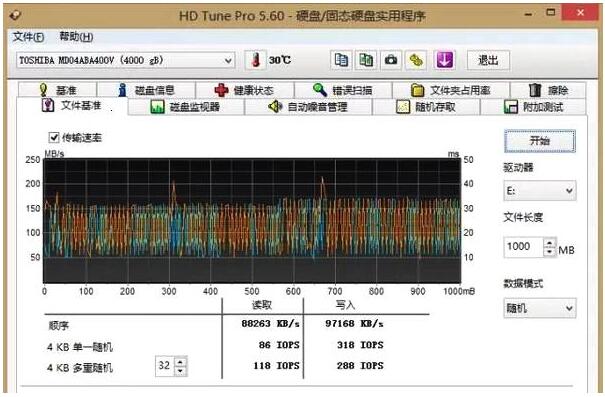Open the 文件(F) menu
Image resolution: width=605 pixels, height=397 pixels.
click(28, 37)
